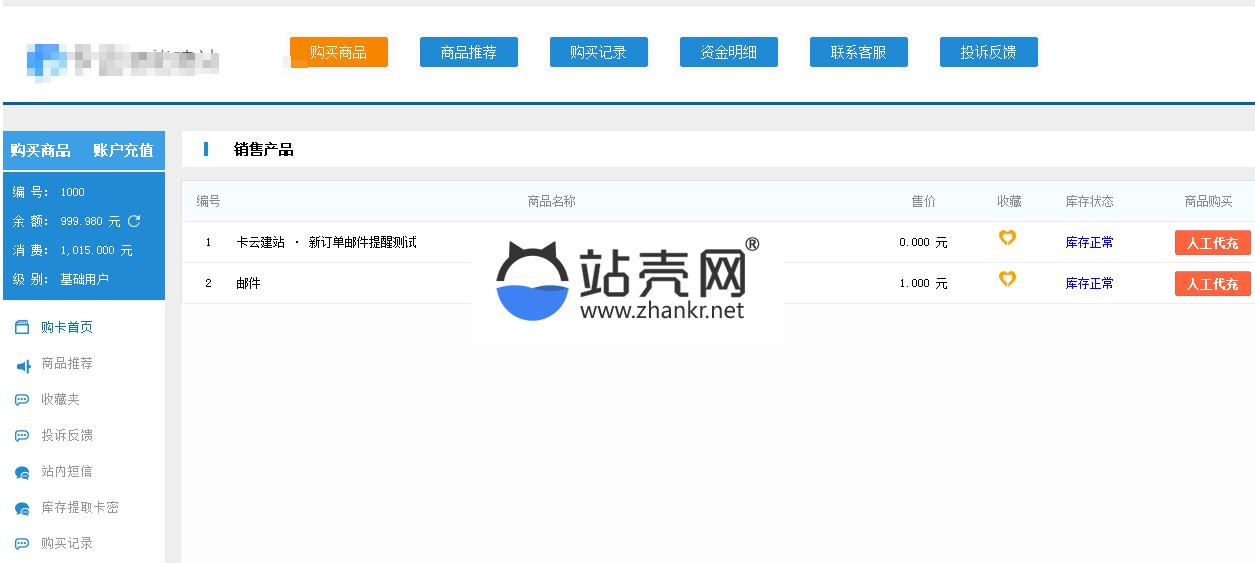Viewport: 1255px width, 563px height.
Task: Click the 库存状态 column header
Action: coord(1089,201)
